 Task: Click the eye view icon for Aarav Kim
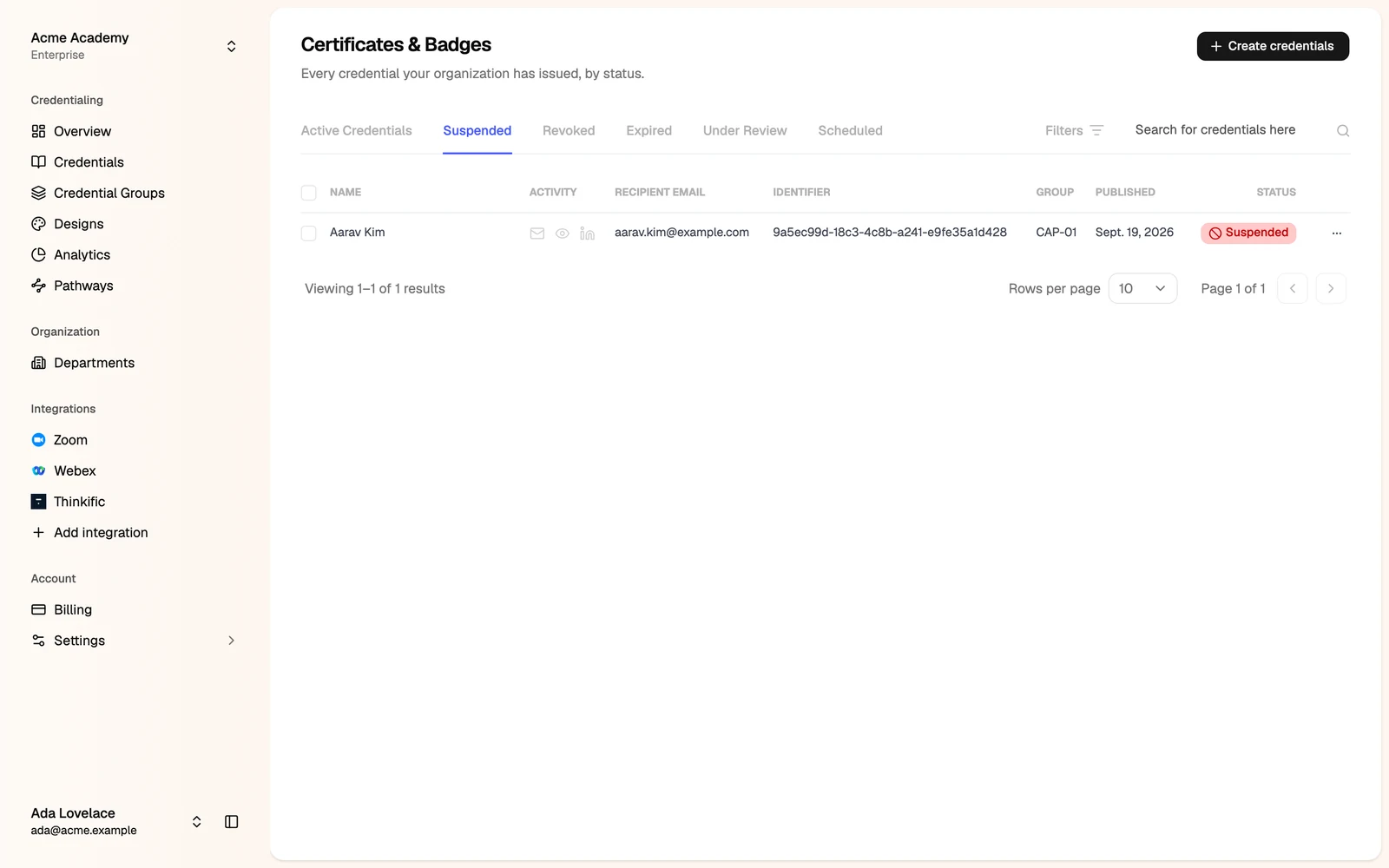[x=563, y=233]
